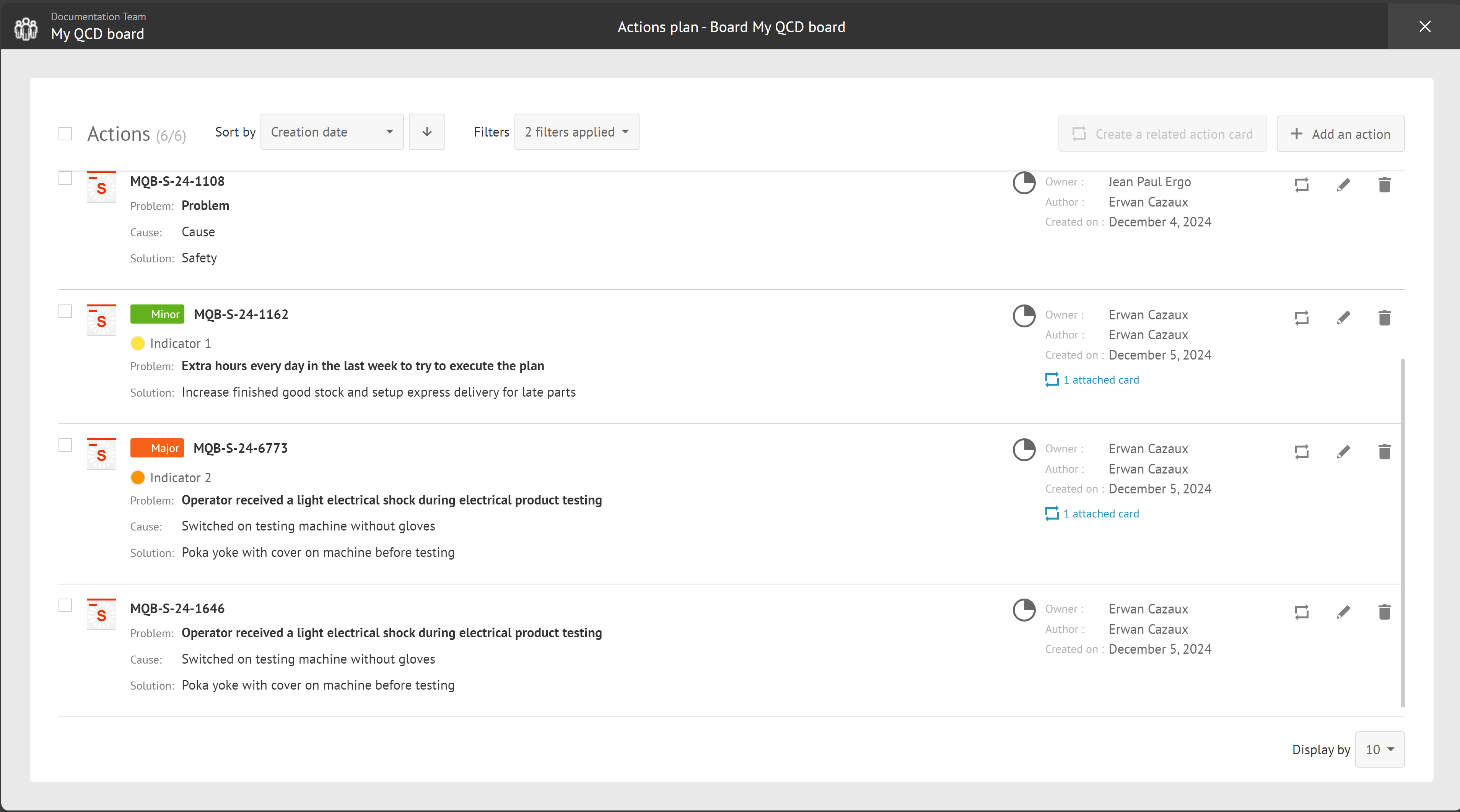Open 1 attached card link of MQB-S-24-1162
This screenshot has height=812, width=1460.
tap(1092, 380)
